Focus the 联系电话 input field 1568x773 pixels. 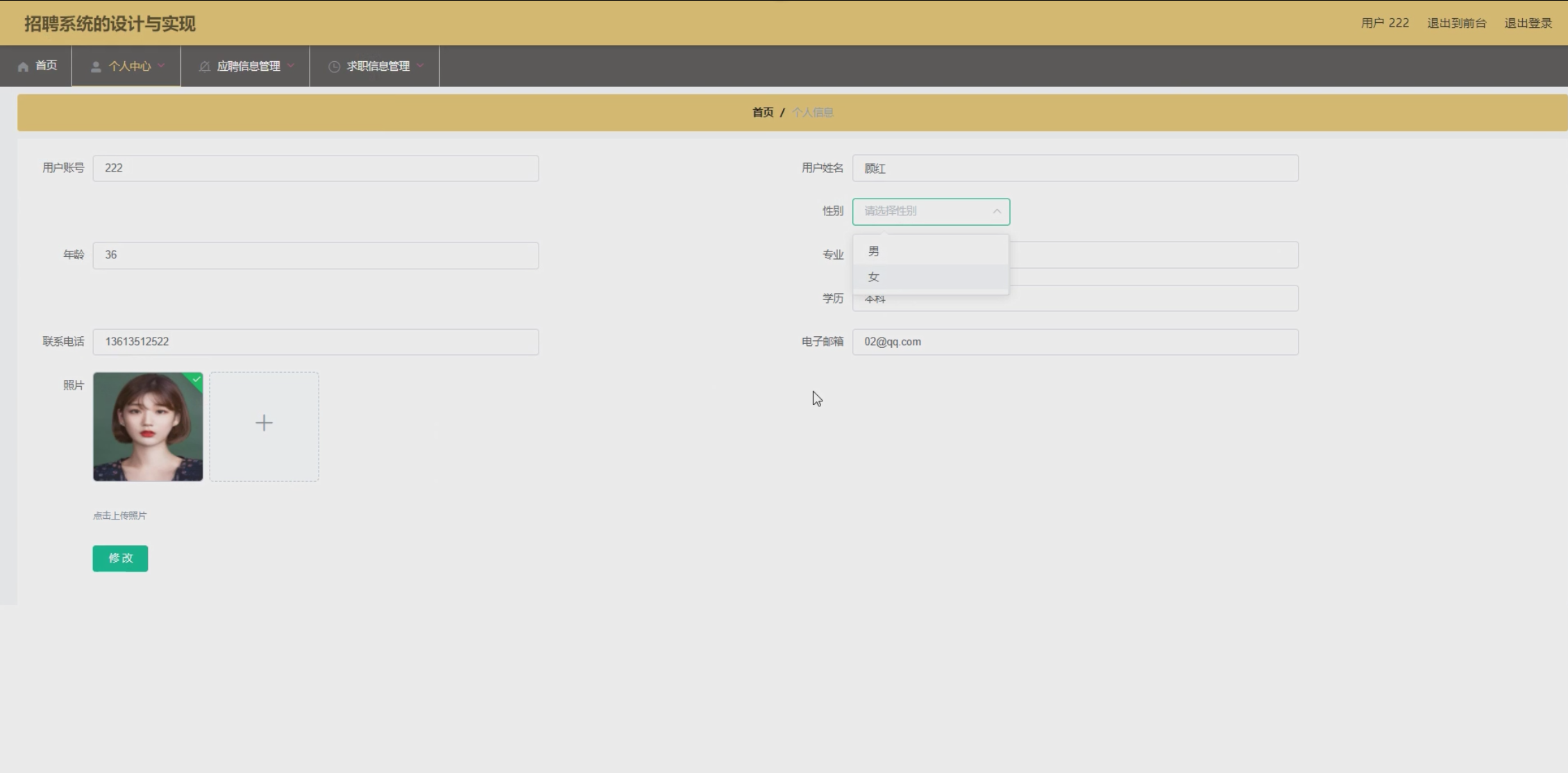click(316, 342)
